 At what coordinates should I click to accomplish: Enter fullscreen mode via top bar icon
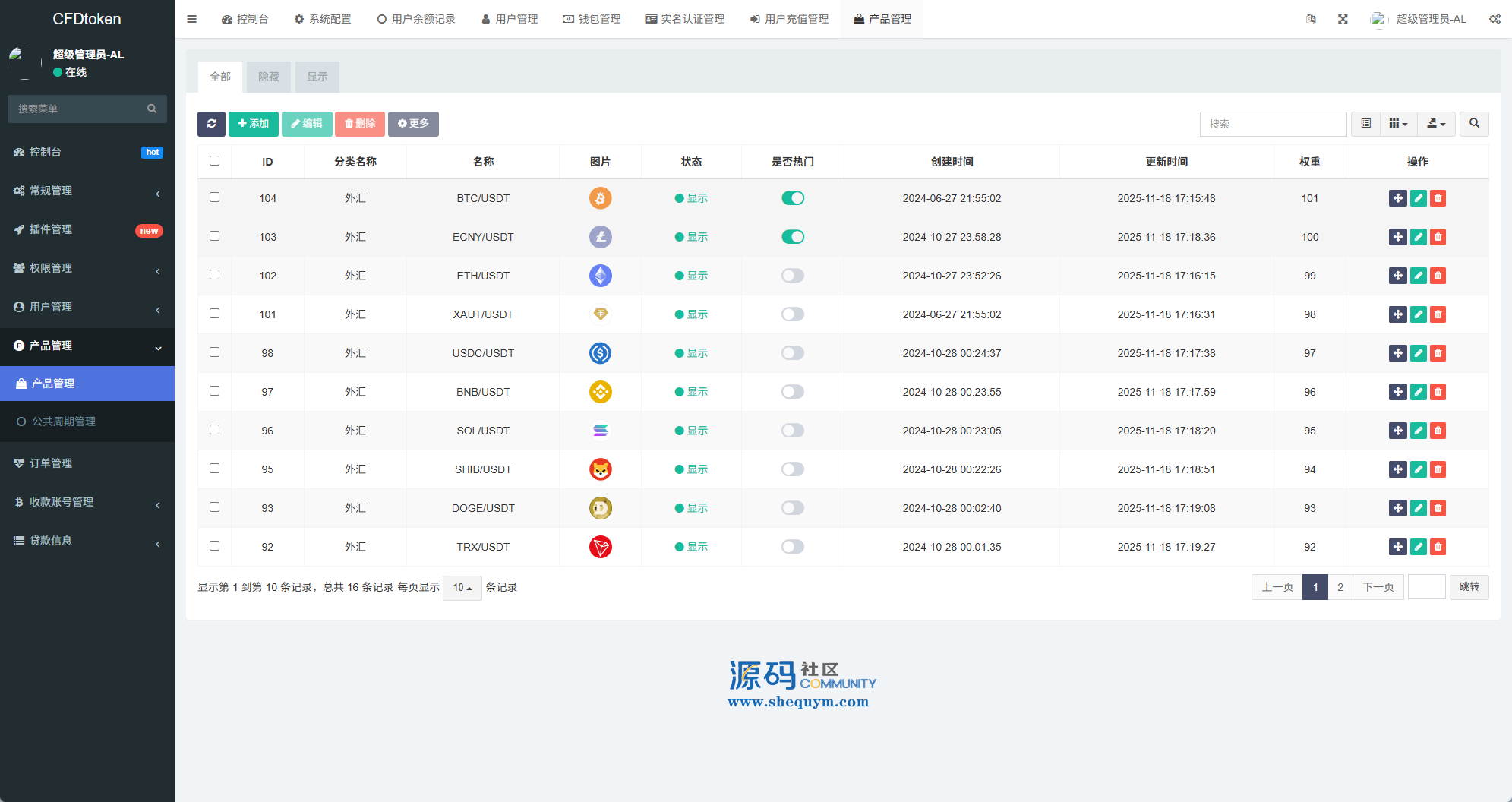coord(1343,19)
